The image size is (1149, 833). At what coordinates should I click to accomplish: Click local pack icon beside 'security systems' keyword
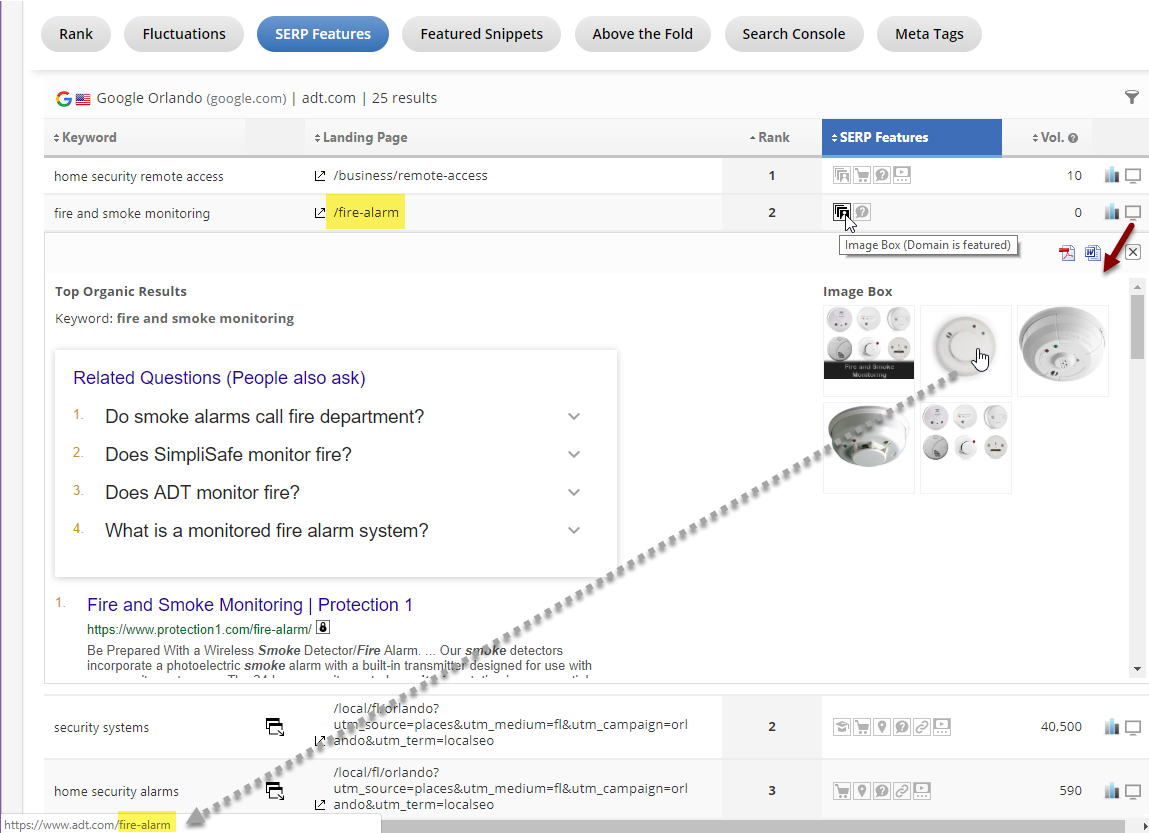coord(275,727)
